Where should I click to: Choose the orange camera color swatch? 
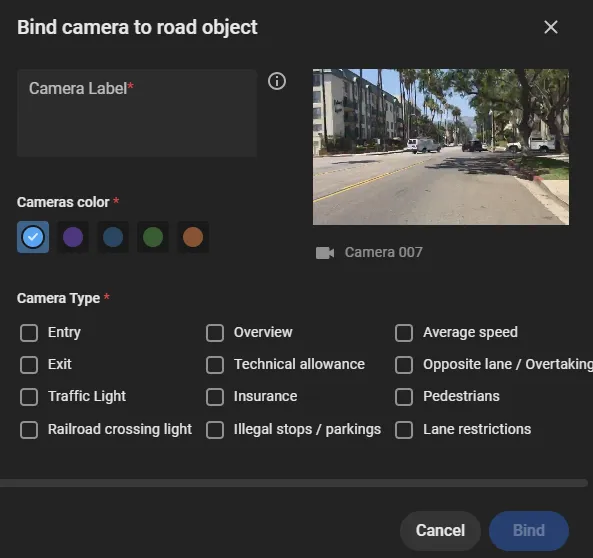click(193, 237)
